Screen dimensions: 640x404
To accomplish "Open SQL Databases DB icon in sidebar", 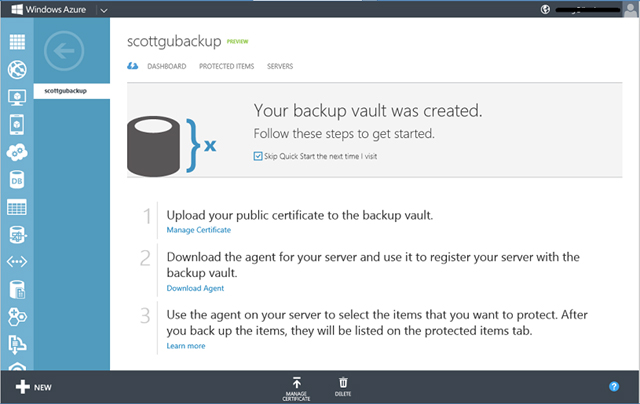I will (x=16, y=180).
